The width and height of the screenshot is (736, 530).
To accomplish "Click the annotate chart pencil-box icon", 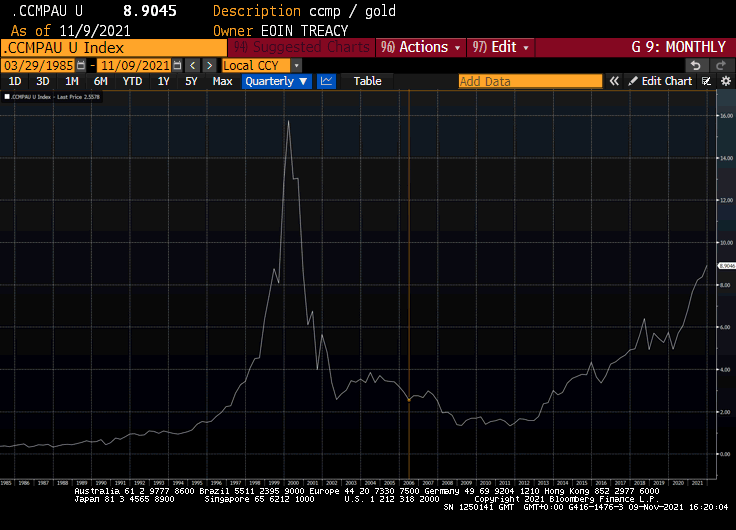I will pos(707,81).
